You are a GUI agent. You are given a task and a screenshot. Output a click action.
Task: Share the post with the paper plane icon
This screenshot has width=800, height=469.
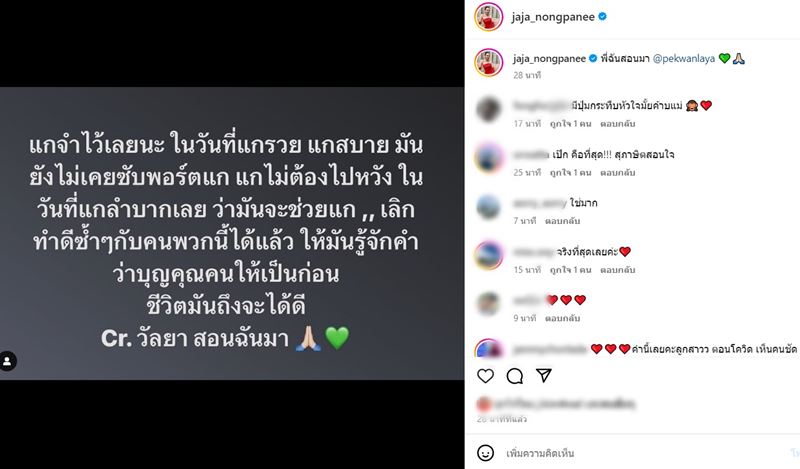click(544, 376)
